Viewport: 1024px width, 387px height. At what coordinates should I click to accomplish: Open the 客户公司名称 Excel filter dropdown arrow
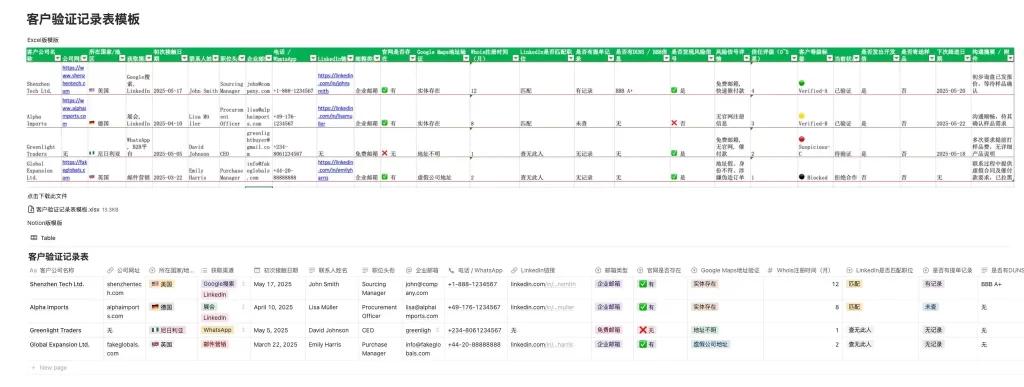tap(59, 59)
